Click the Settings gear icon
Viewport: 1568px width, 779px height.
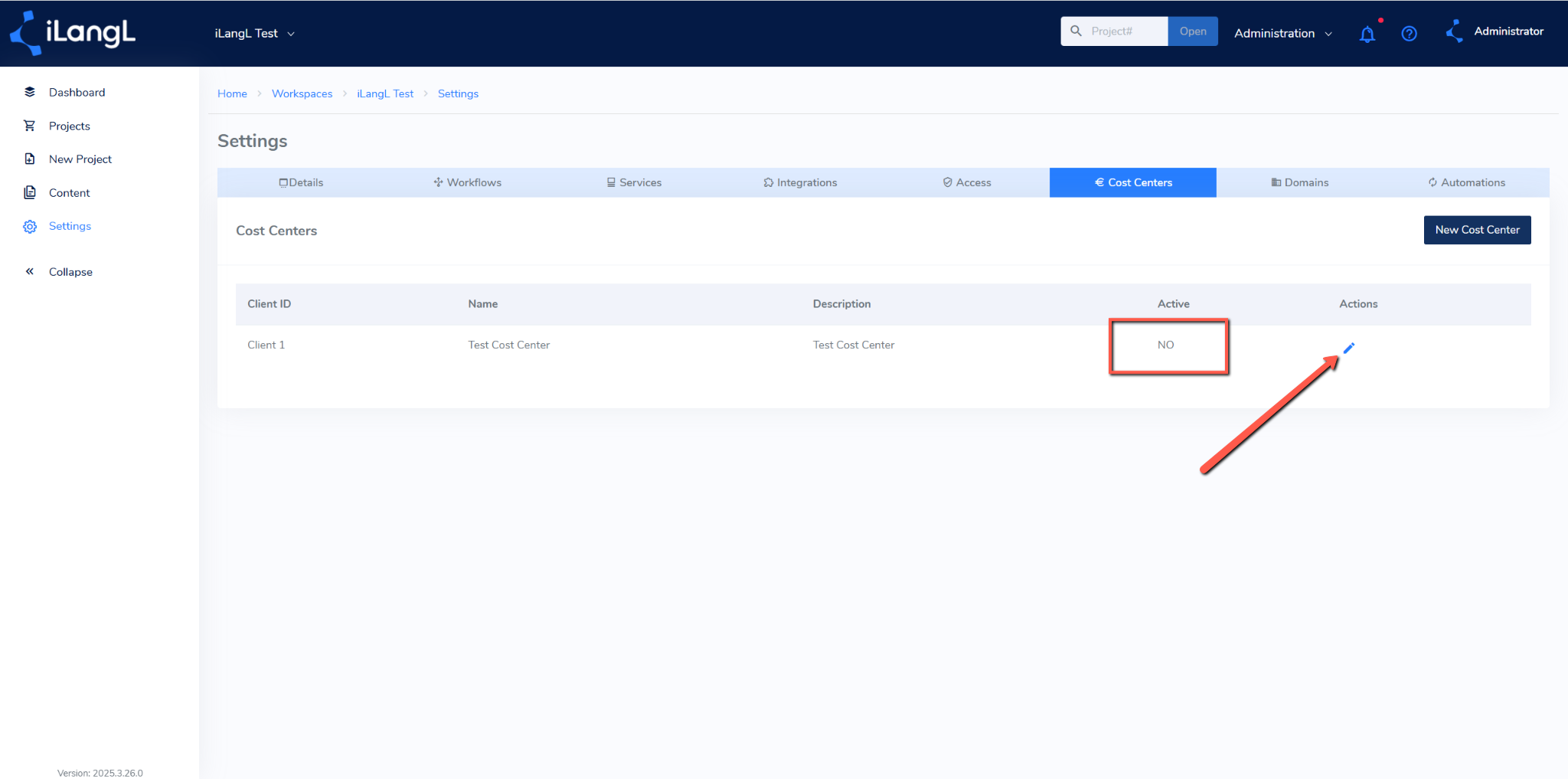[30, 226]
